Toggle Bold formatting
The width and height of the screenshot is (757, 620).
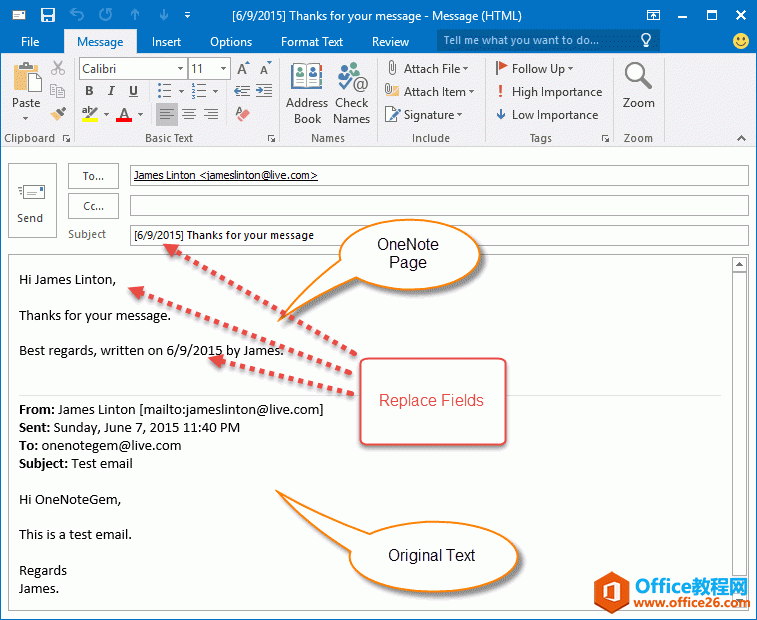pos(89,91)
